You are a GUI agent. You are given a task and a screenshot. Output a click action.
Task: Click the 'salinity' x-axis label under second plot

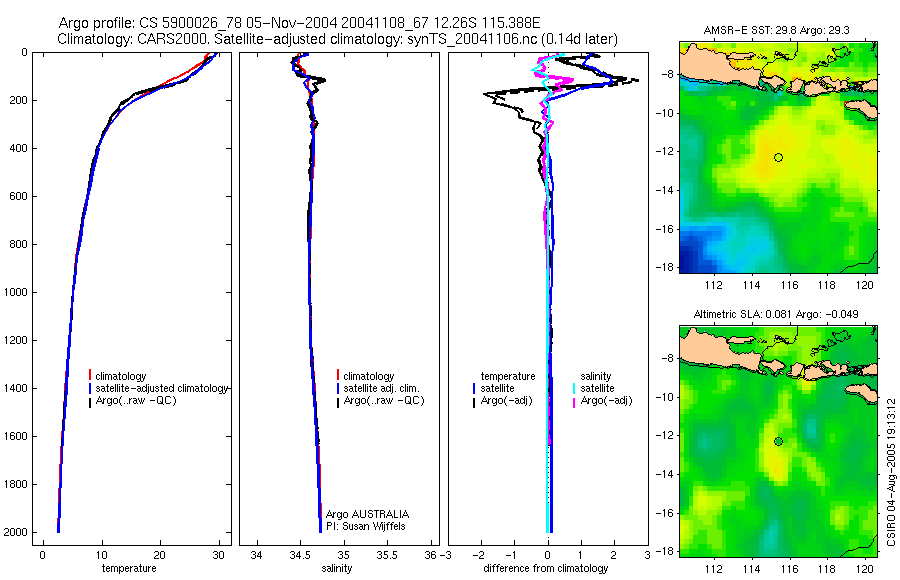point(336,569)
